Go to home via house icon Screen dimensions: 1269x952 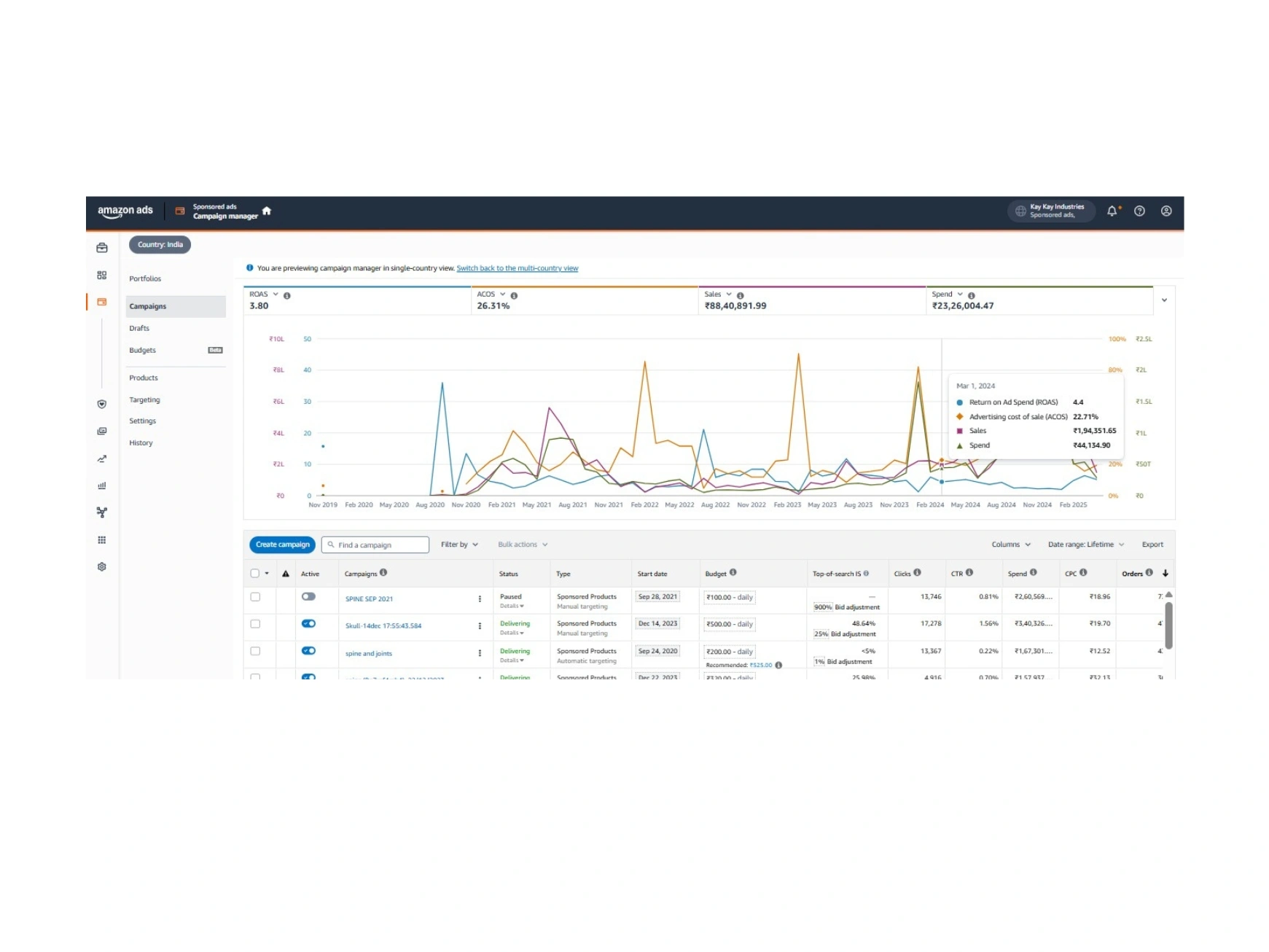pyautogui.click(x=267, y=211)
